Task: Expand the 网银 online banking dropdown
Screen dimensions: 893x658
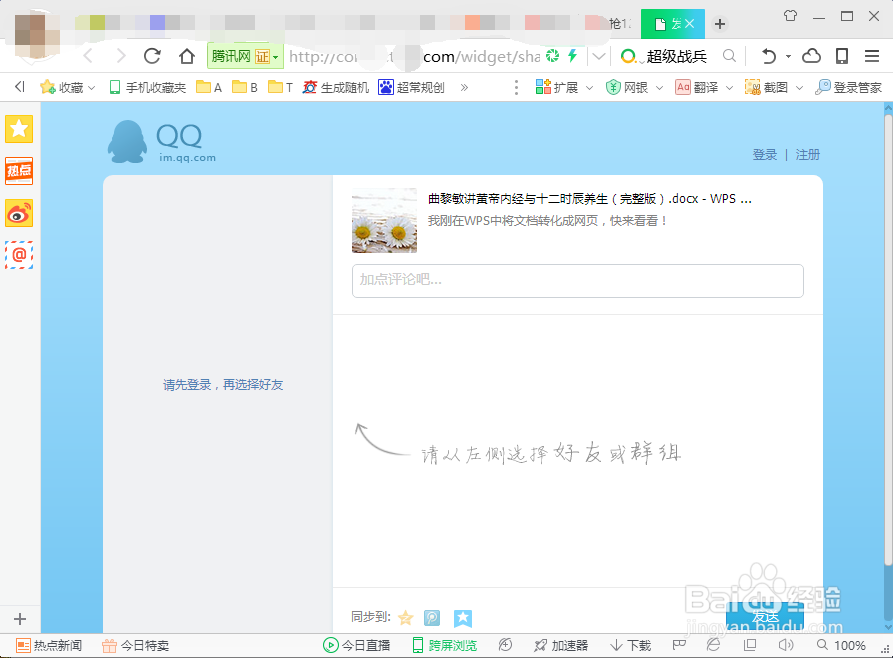Action: (x=659, y=88)
